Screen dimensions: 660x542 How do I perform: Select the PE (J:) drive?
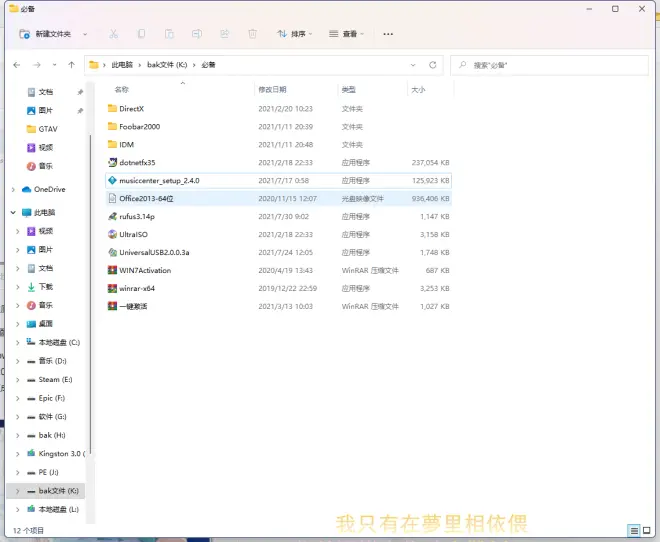click(x=43, y=472)
